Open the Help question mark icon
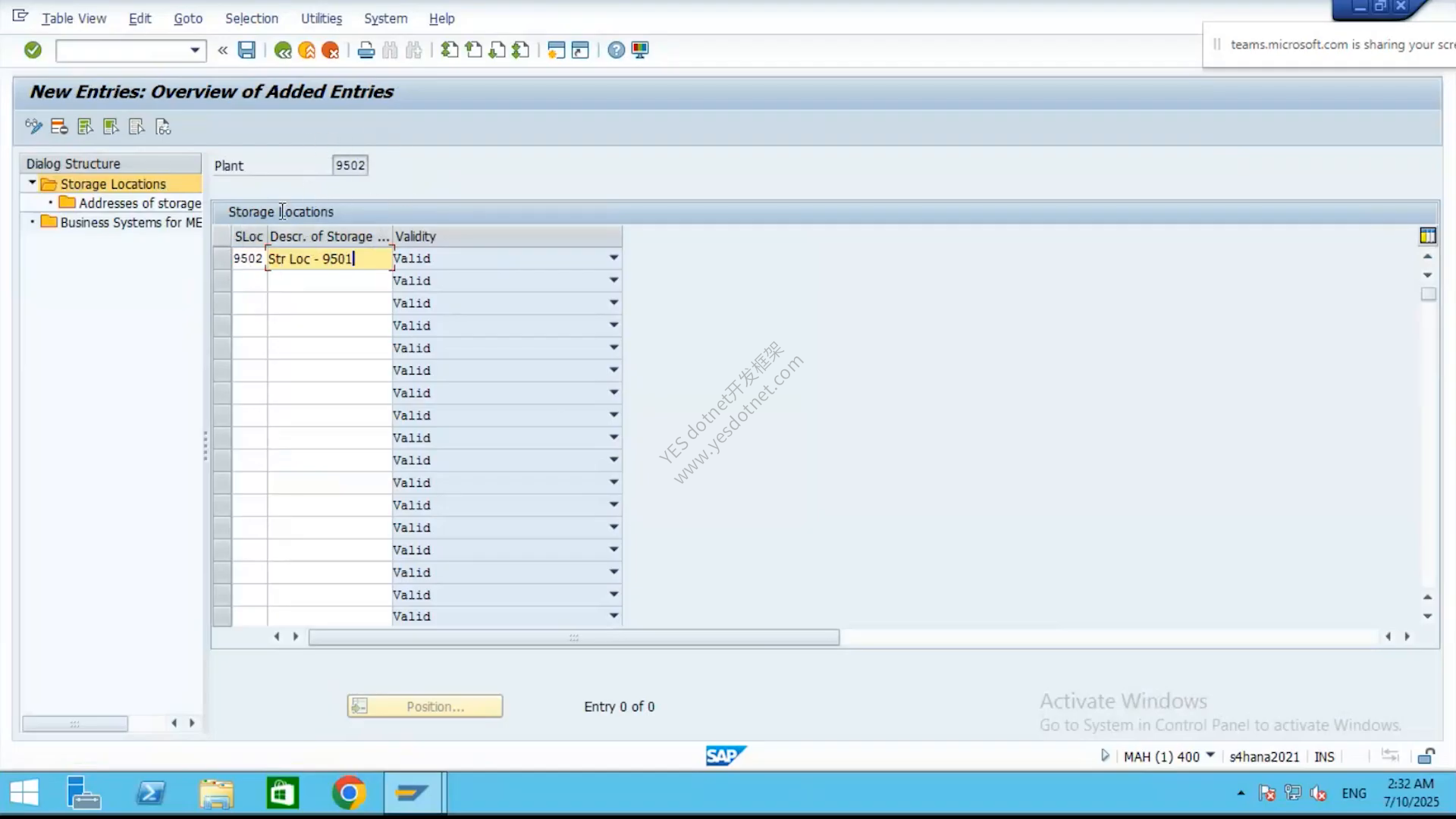This screenshot has height=819, width=1456. pyautogui.click(x=617, y=50)
